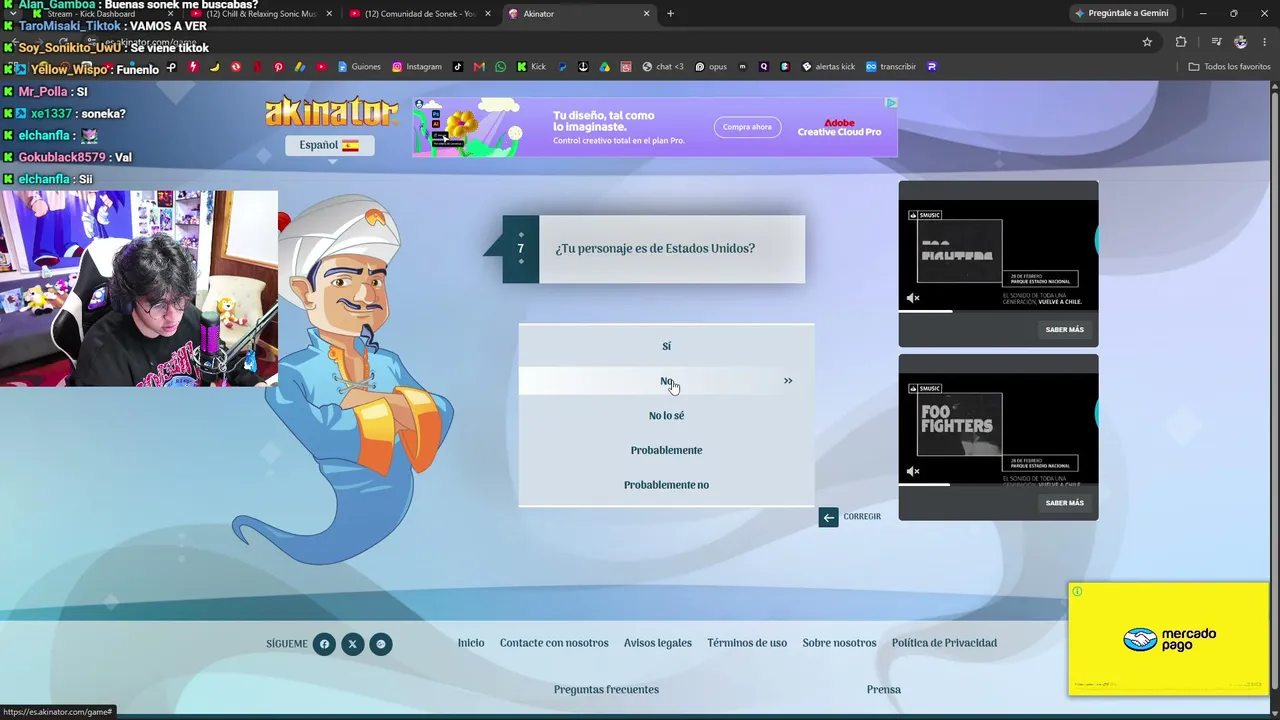Open the Google Drive bookmark icon
The width and height of the screenshot is (1280, 720).
pyautogui.click(x=605, y=67)
